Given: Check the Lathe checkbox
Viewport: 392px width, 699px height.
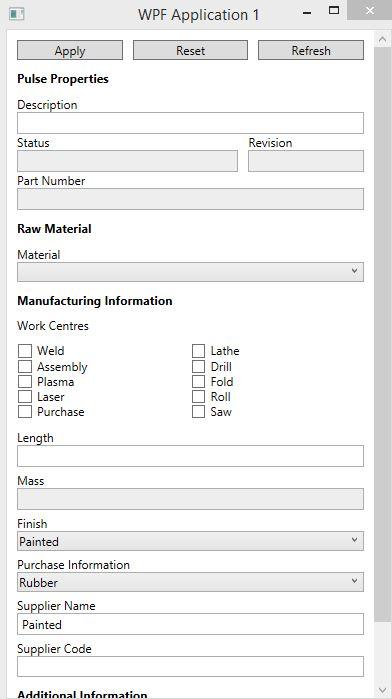Looking at the screenshot, I should point(198,351).
